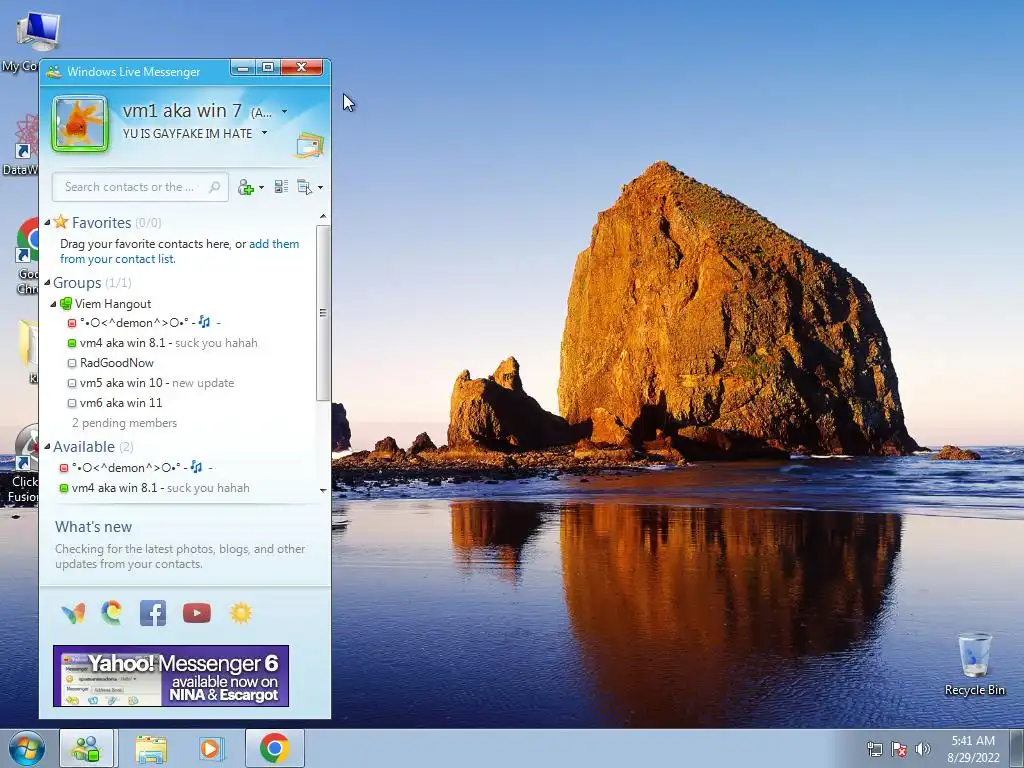This screenshot has width=1024, height=768.
Task: Click Windows Live Messenger taskbar icon
Action: 87,748
